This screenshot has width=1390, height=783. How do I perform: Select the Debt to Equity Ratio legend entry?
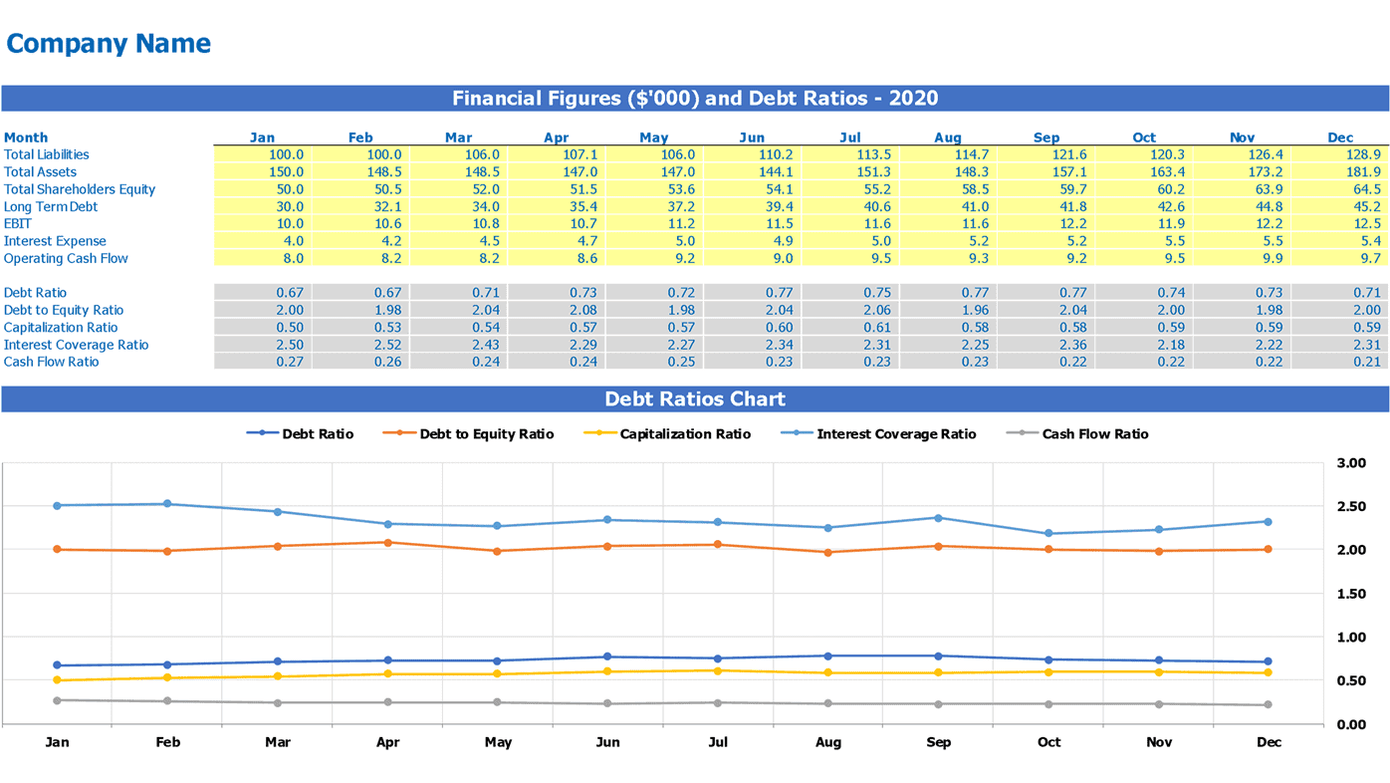point(468,434)
